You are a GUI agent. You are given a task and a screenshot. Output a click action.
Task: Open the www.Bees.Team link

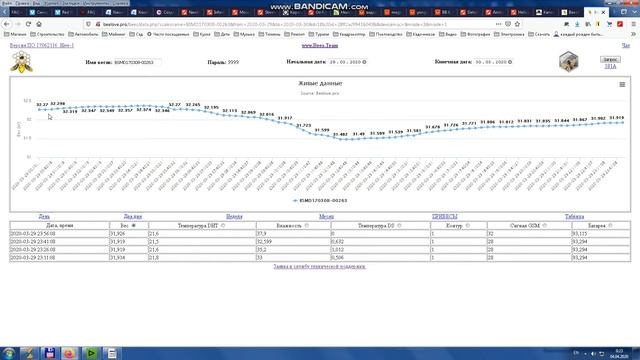coord(320,45)
